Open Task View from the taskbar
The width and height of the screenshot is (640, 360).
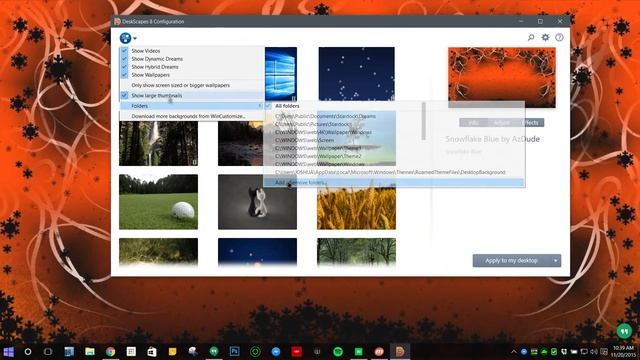click(x=48, y=351)
